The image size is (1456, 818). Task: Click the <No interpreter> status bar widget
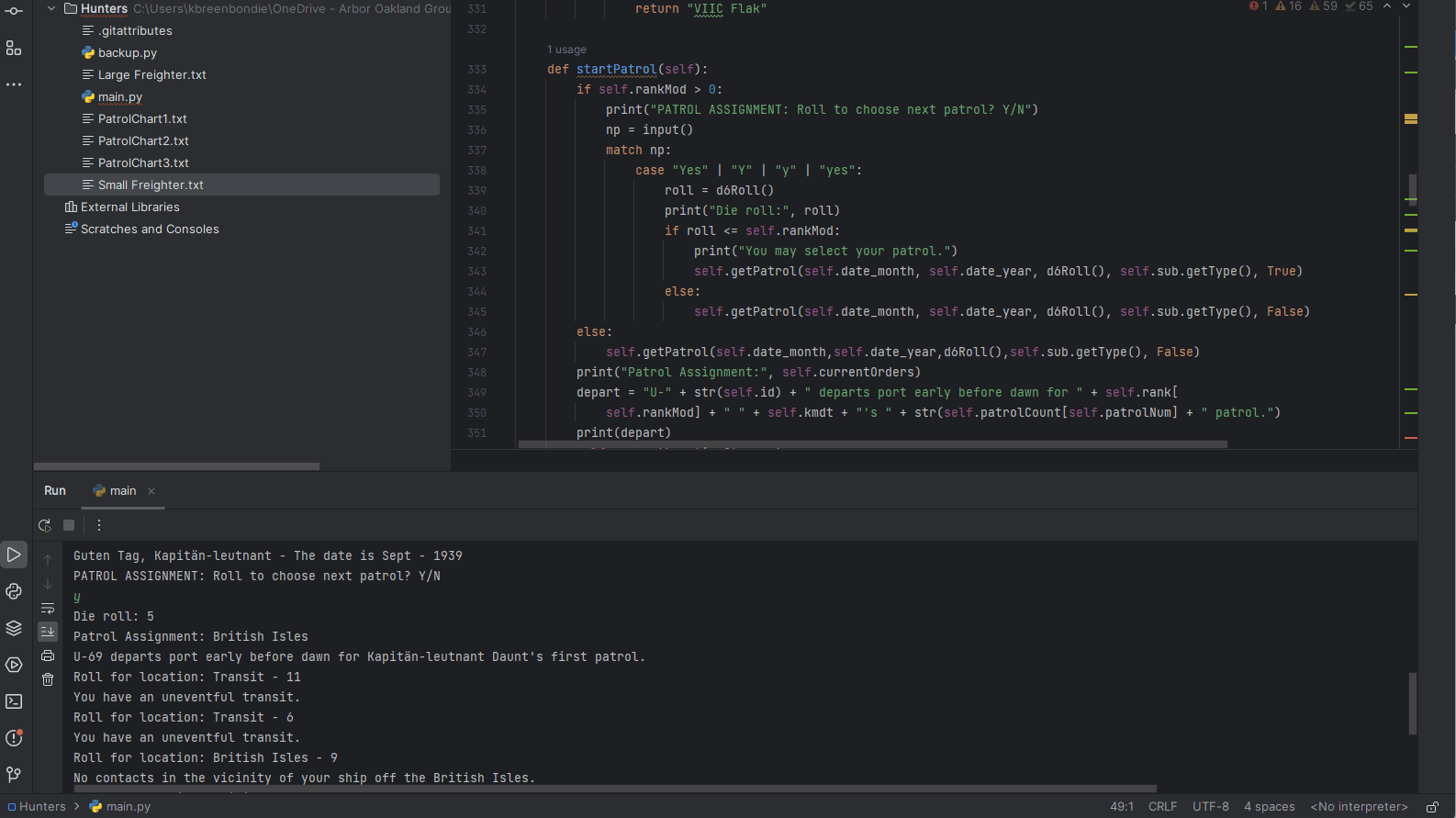pyautogui.click(x=1359, y=807)
